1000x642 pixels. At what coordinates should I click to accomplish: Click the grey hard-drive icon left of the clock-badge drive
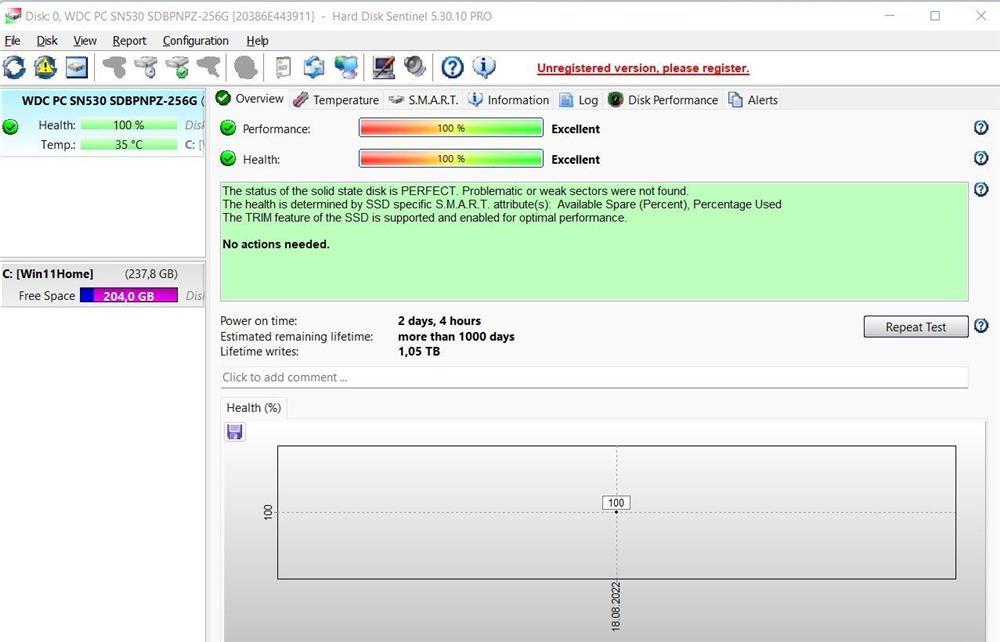click(115, 68)
